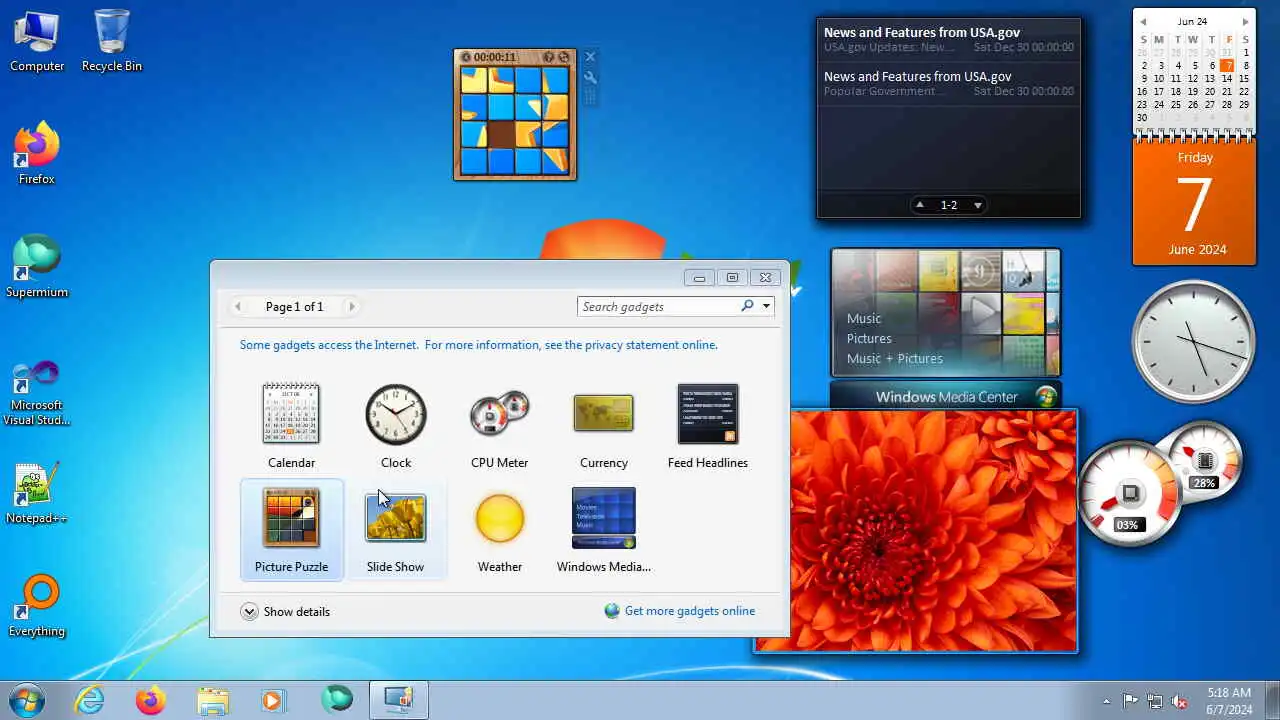The height and width of the screenshot is (720, 1280).
Task: Click the Search gadgets input field
Action: click(660, 306)
